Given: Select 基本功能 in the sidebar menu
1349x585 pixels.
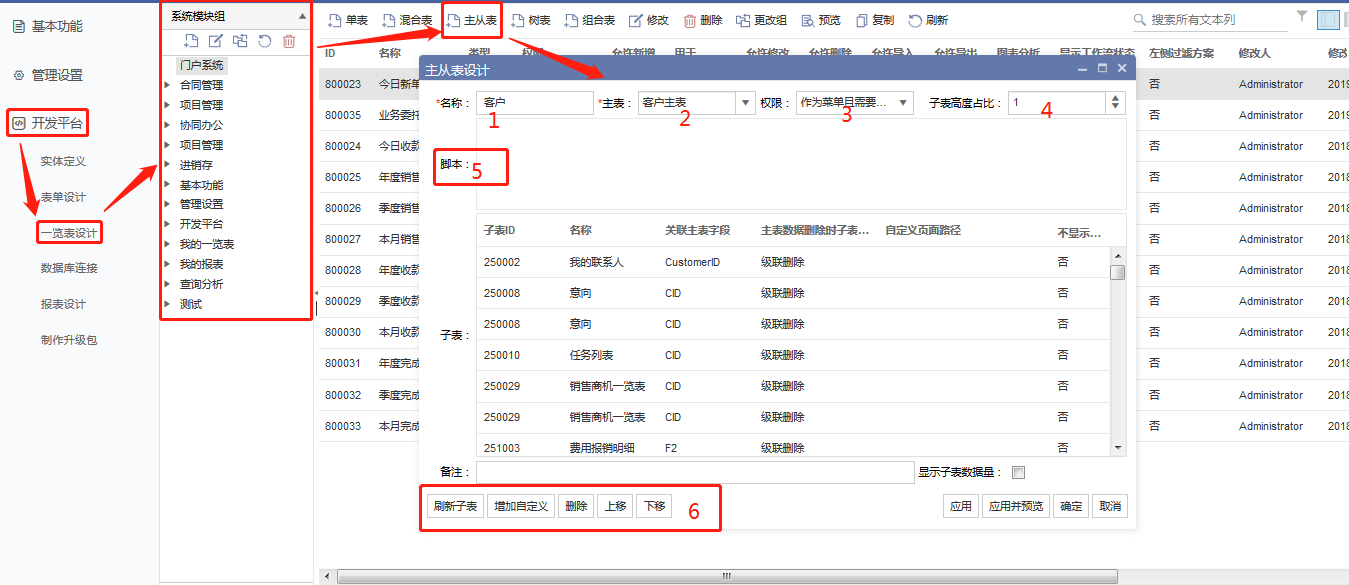Looking at the screenshot, I should click(x=57, y=26).
